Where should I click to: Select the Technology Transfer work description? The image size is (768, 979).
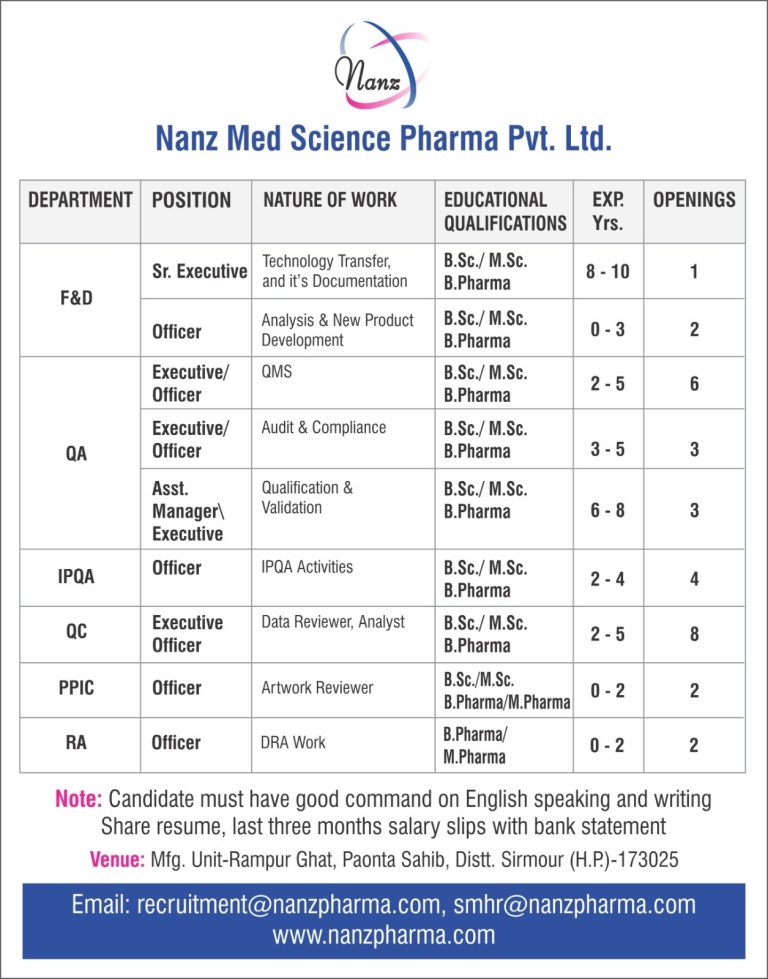point(334,271)
